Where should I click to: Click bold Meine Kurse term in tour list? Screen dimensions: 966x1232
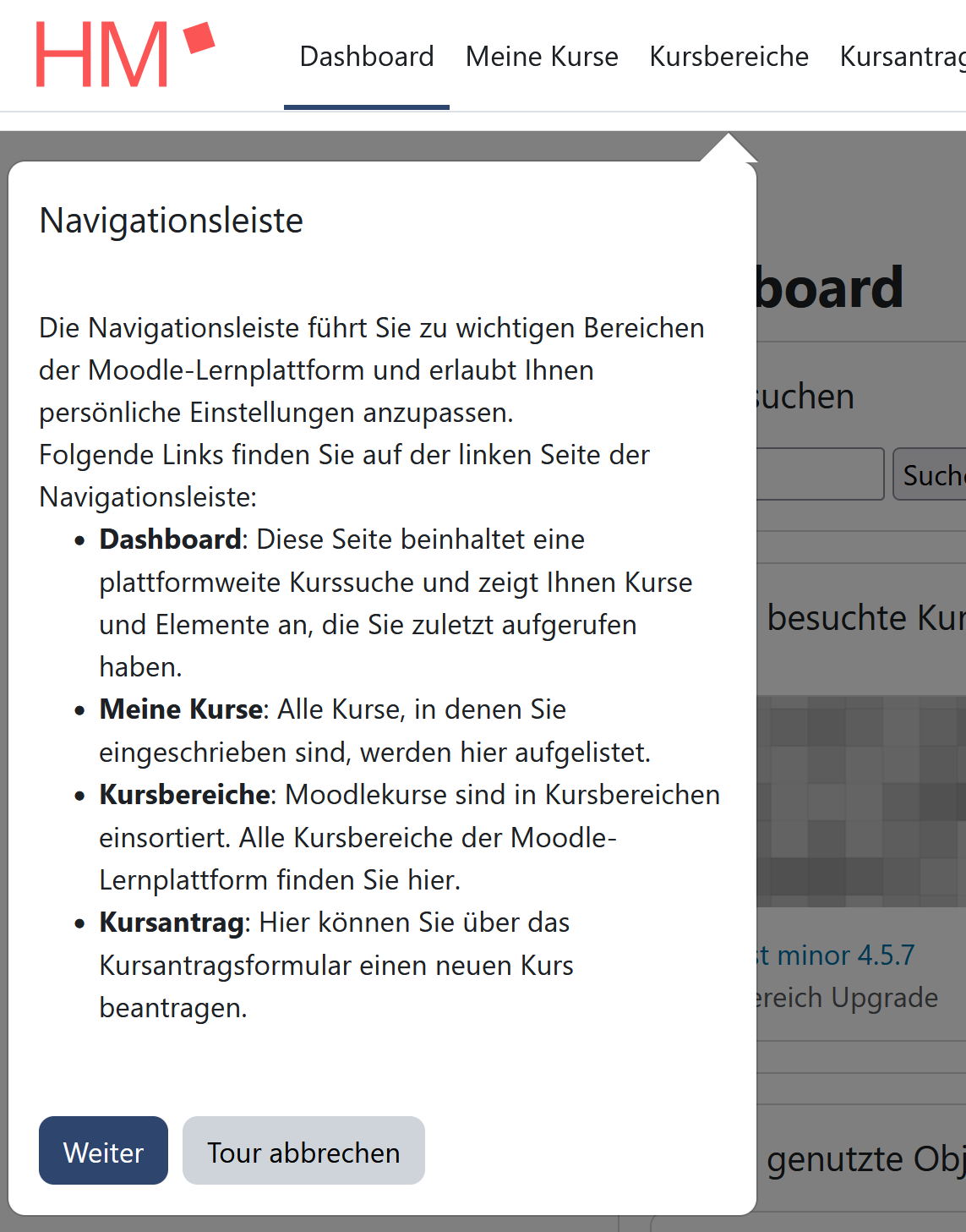pyautogui.click(x=181, y=709)
